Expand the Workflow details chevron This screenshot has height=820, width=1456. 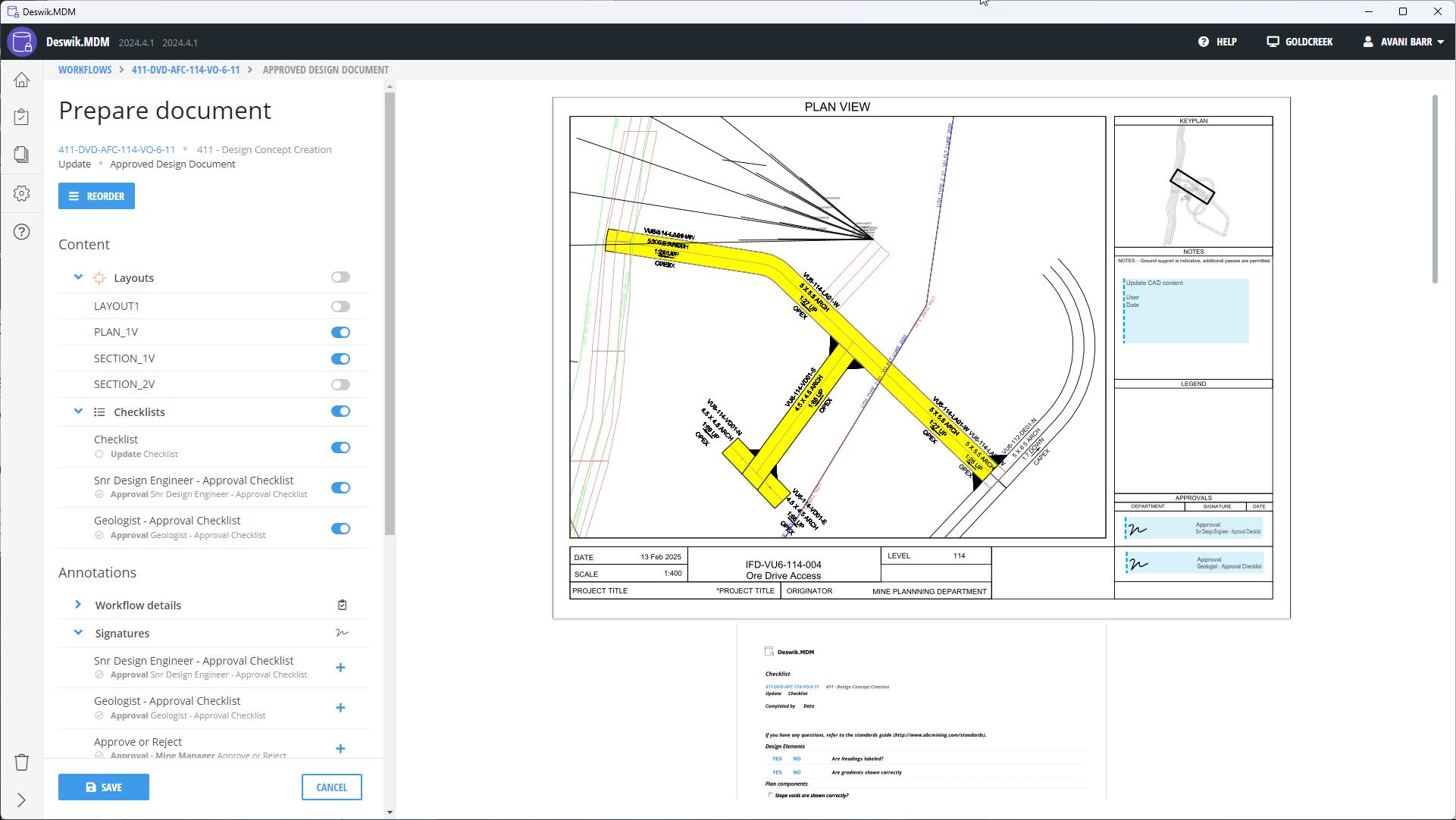(x=78, y=605)
